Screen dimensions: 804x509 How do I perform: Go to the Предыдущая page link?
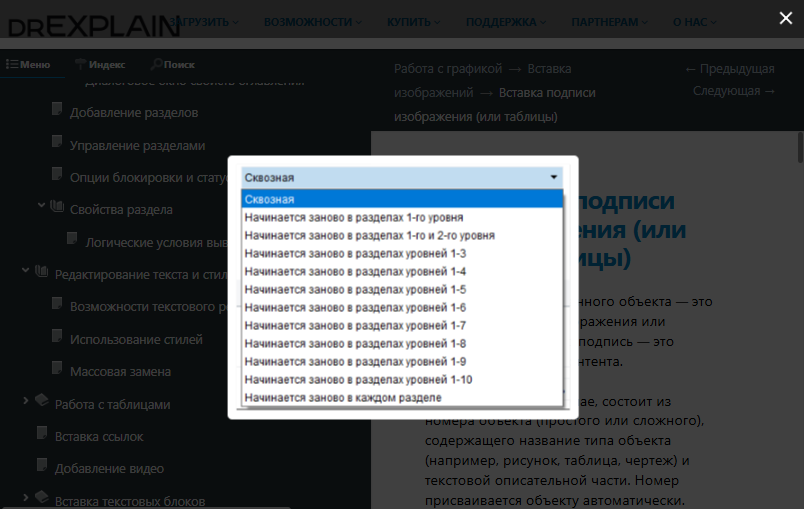click(x=730, y=69)
